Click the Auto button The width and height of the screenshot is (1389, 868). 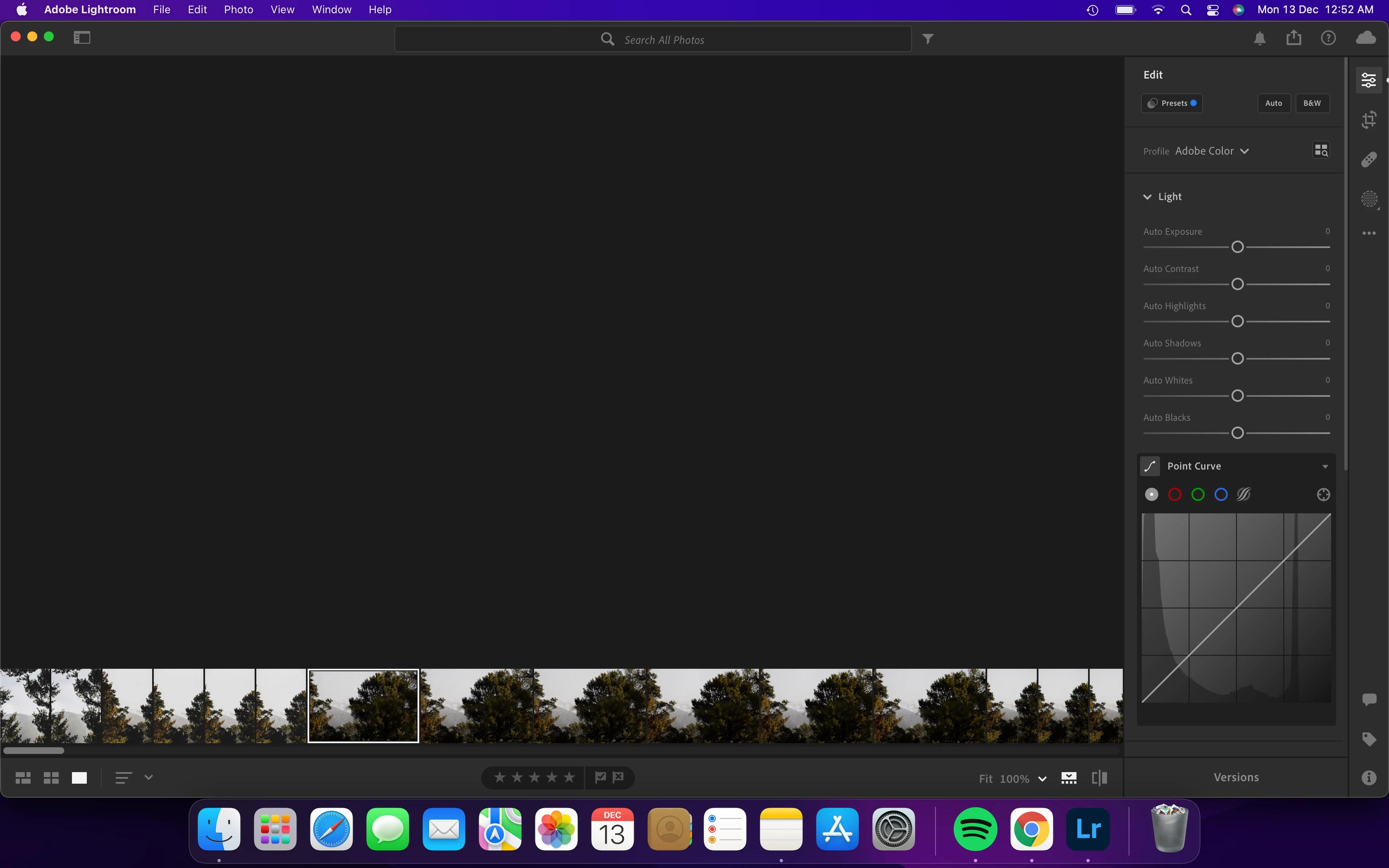click(1273, 103)
